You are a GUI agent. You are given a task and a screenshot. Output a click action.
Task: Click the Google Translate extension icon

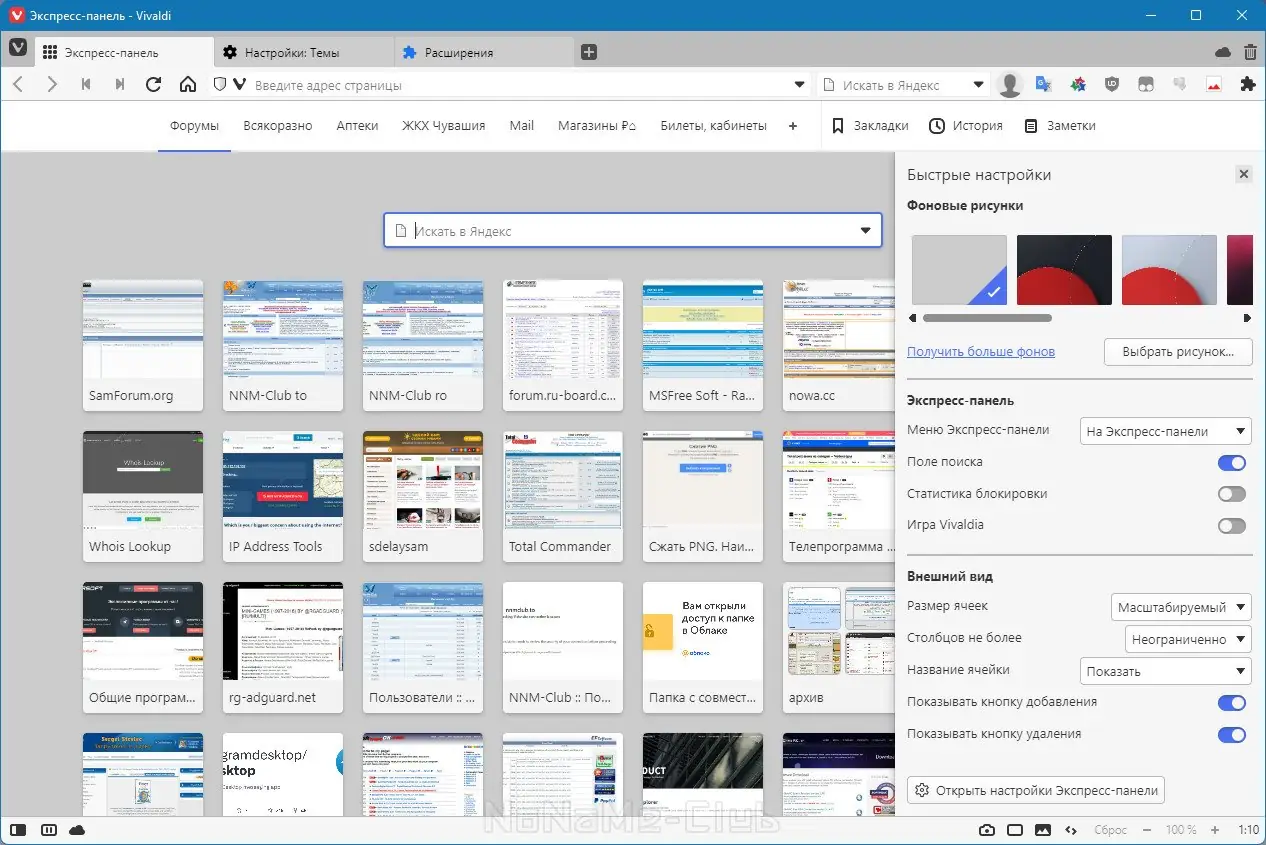(x=1043, y=85)
